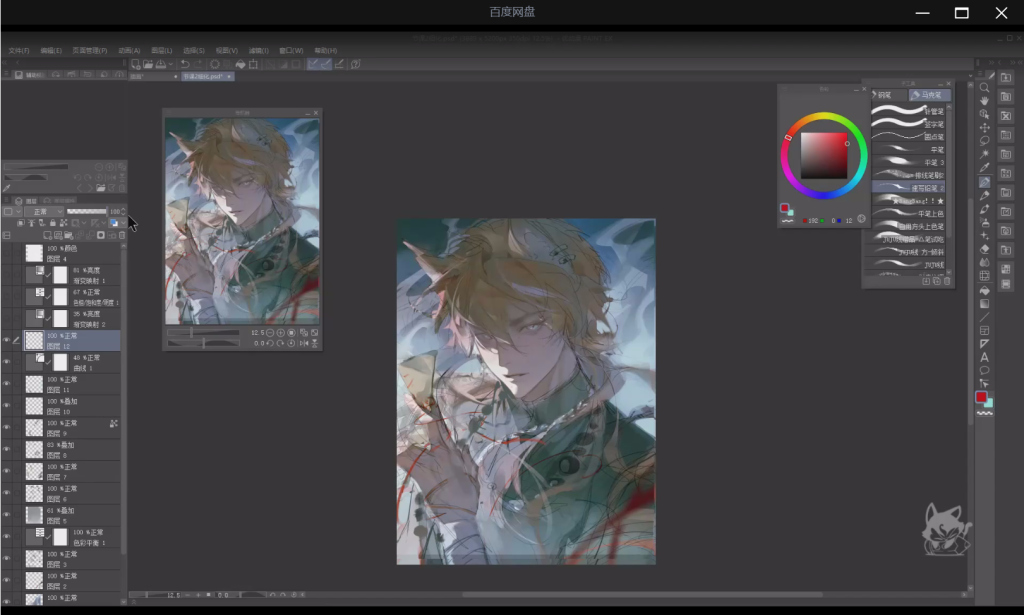Open the 滤镜(I) menu
The image size is (1024, 615).
click(x=258, y=50)
